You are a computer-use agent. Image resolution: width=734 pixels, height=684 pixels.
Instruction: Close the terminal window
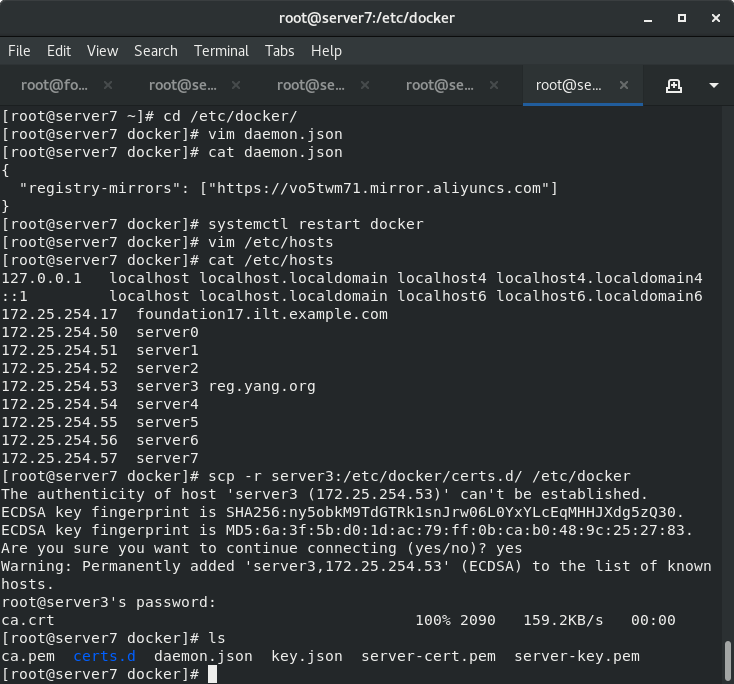coord(716,18)
